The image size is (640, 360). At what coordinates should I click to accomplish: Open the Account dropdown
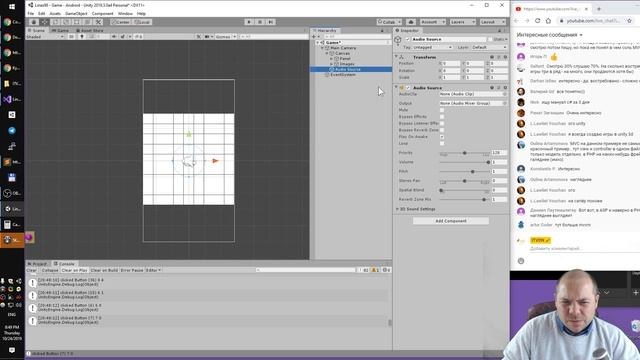point(432,22)
